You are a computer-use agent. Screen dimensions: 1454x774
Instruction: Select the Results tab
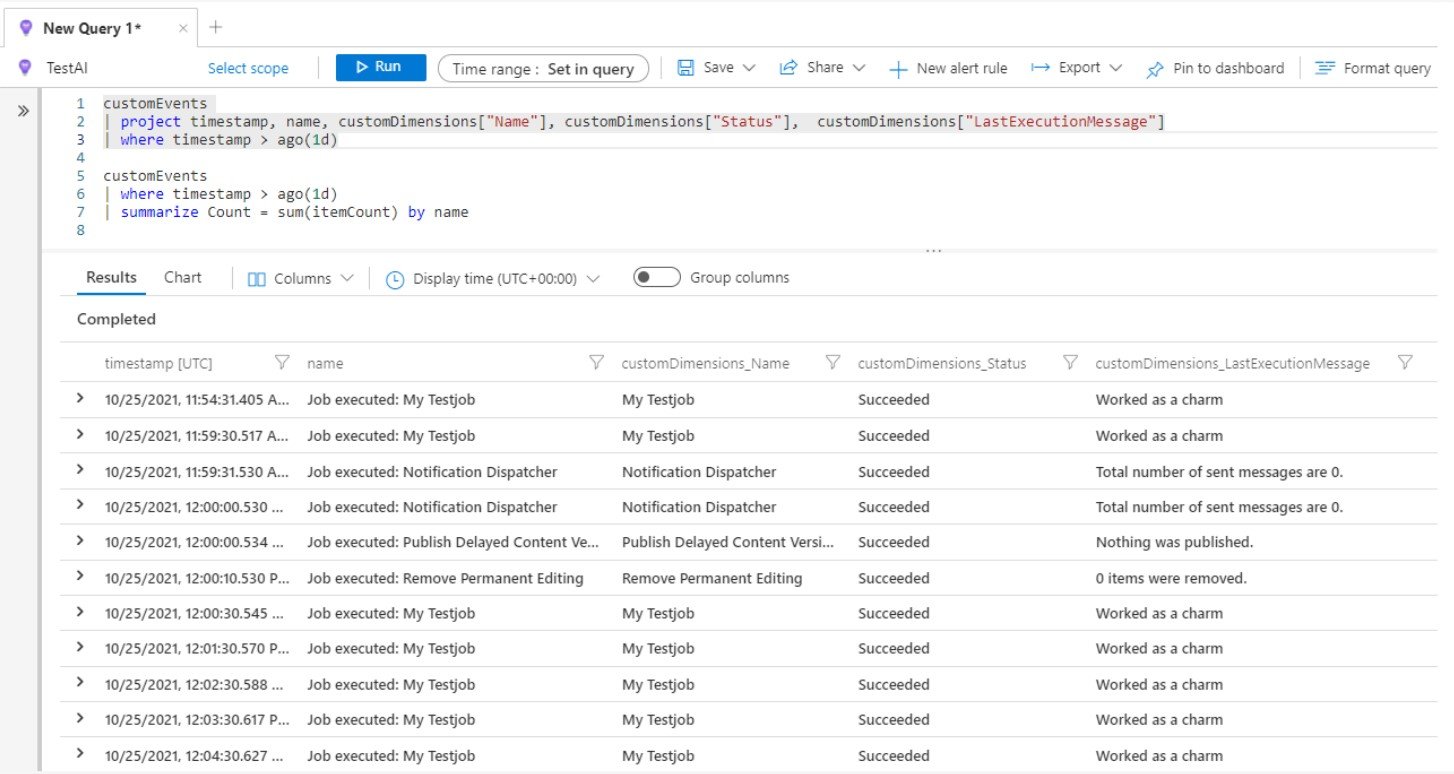pyautogui.click(x=111, y=278)
